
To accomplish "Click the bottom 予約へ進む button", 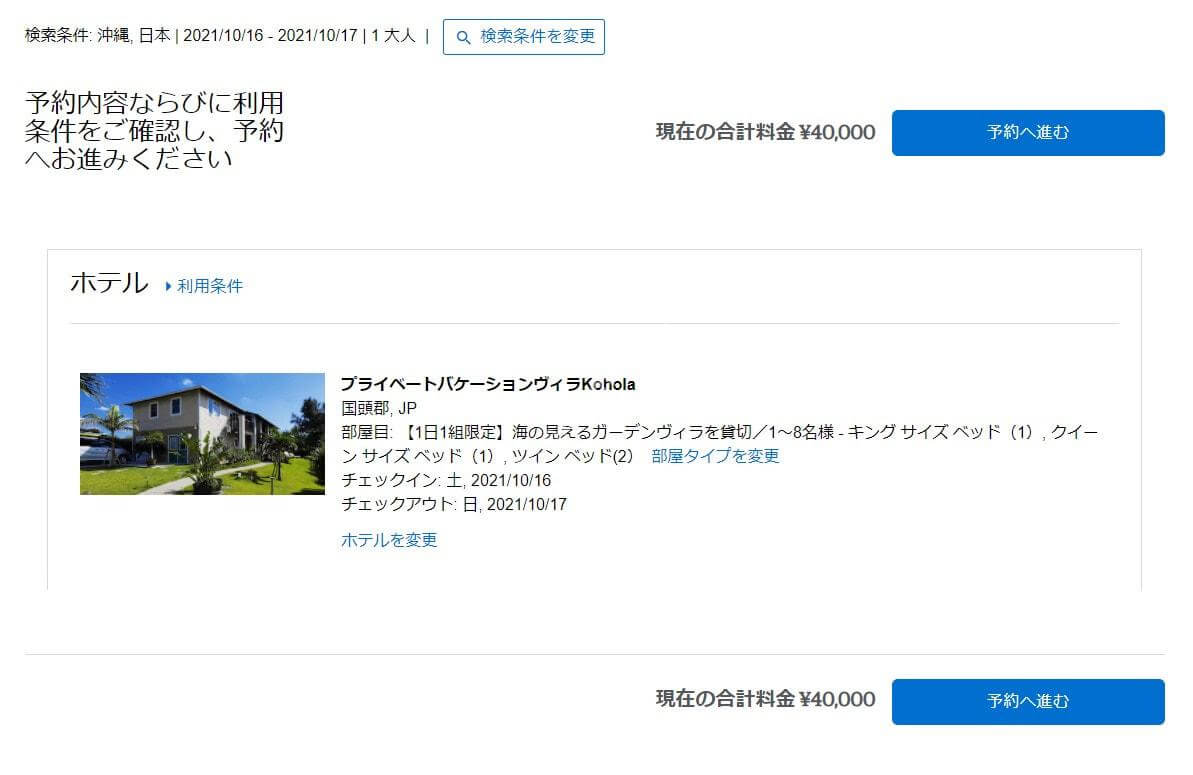I will click(x=1028, y=701).
